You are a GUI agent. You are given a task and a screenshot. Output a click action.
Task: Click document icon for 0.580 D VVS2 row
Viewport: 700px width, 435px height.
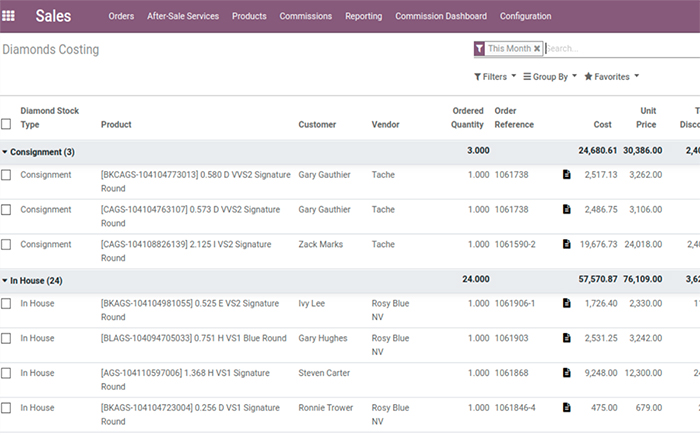(567, 175)
